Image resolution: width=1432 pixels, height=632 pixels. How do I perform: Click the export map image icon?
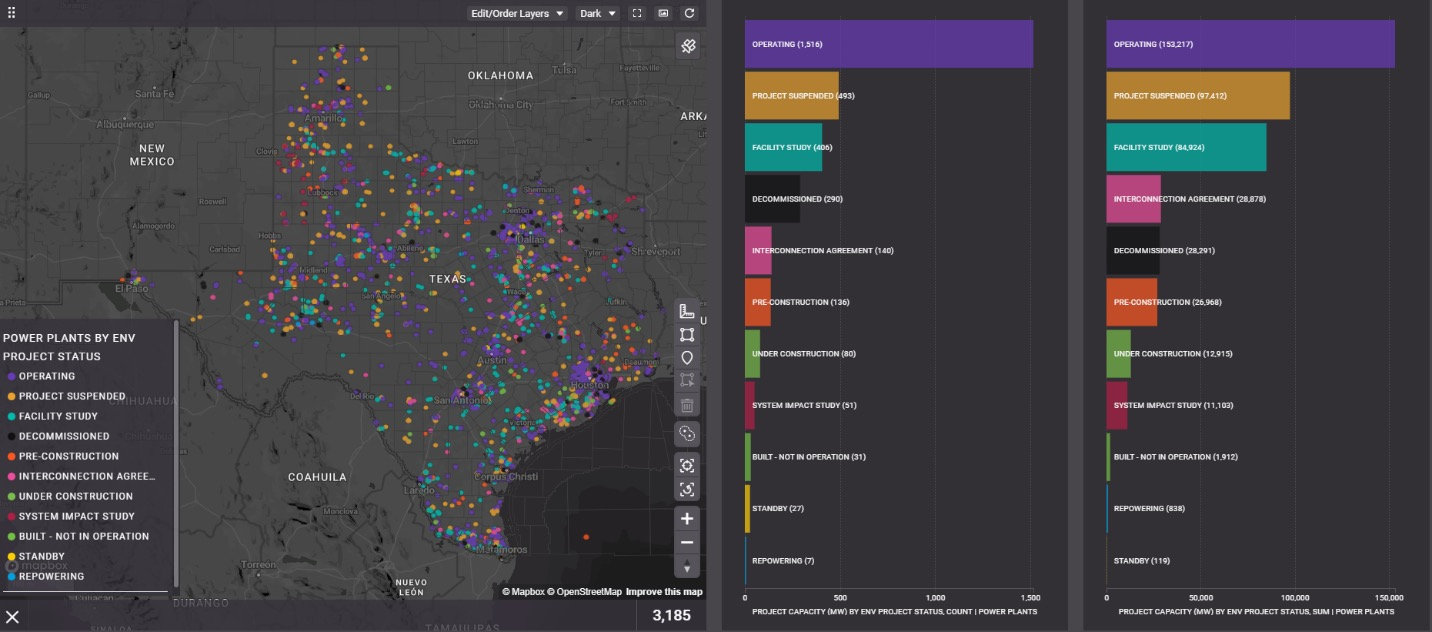click(x=663, y=14)
